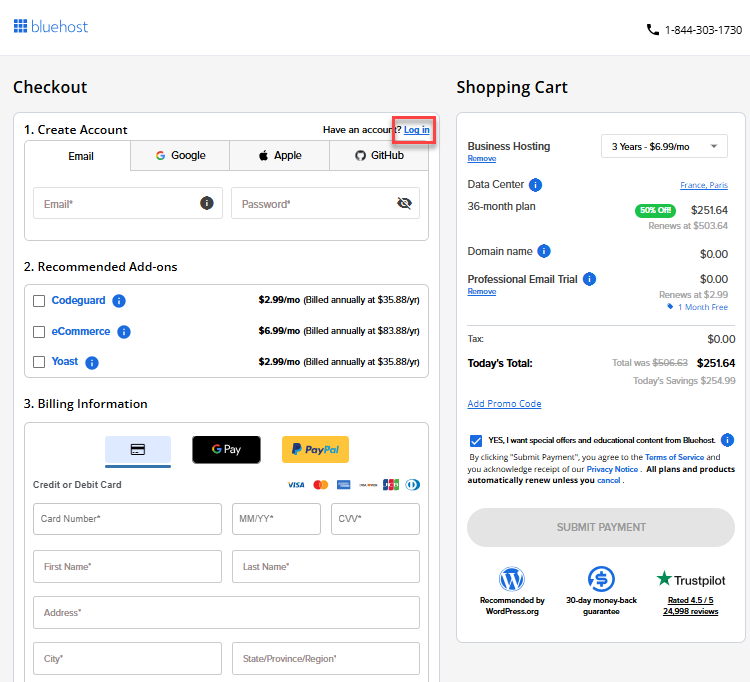This screenshot has height=682, width=750.
Task: Click the Professional Email Trial info icon
Action: coord(589,279)
